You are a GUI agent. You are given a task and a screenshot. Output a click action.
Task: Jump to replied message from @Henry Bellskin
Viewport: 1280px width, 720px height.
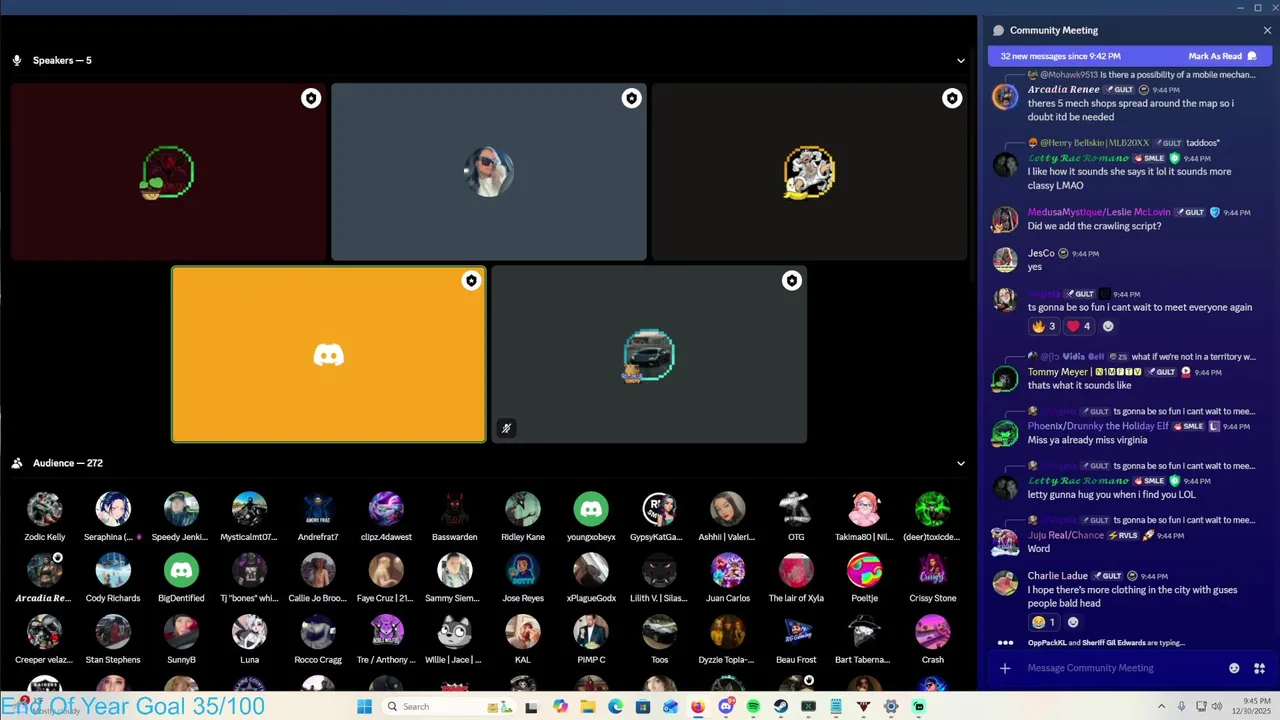(x=1129, y=143)
